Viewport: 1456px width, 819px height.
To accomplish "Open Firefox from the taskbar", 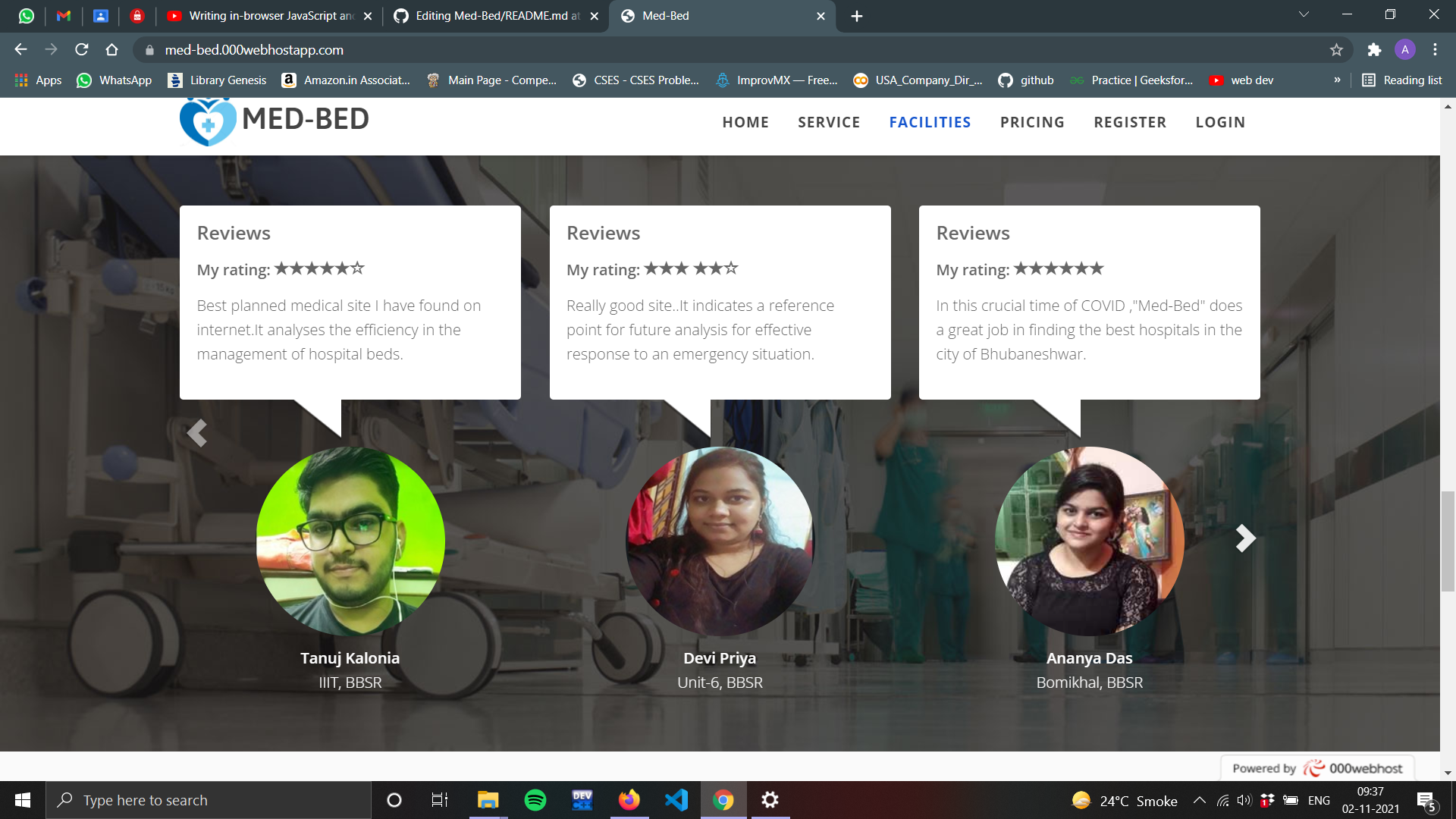I will pyautogui.click(x=629, y=800).
